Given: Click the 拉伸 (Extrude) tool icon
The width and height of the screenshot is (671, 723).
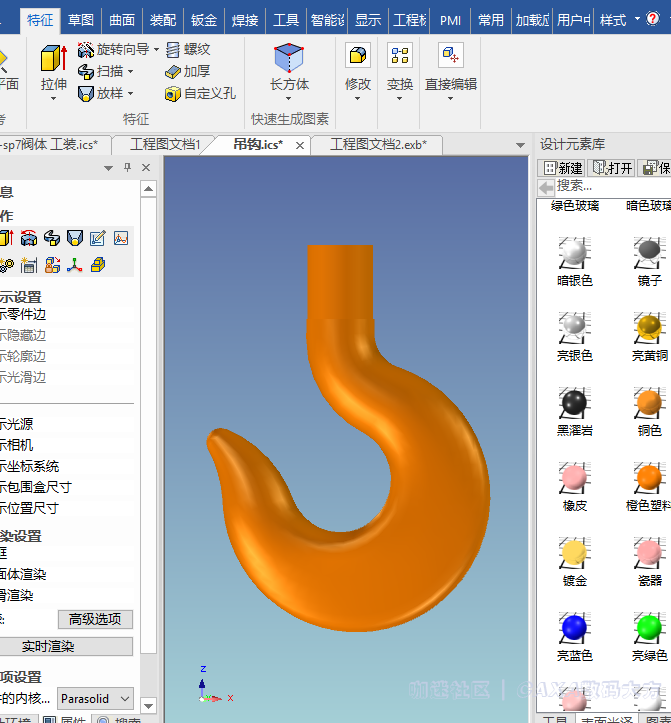Looking at the screenshot, I should (x=53, y=60).
